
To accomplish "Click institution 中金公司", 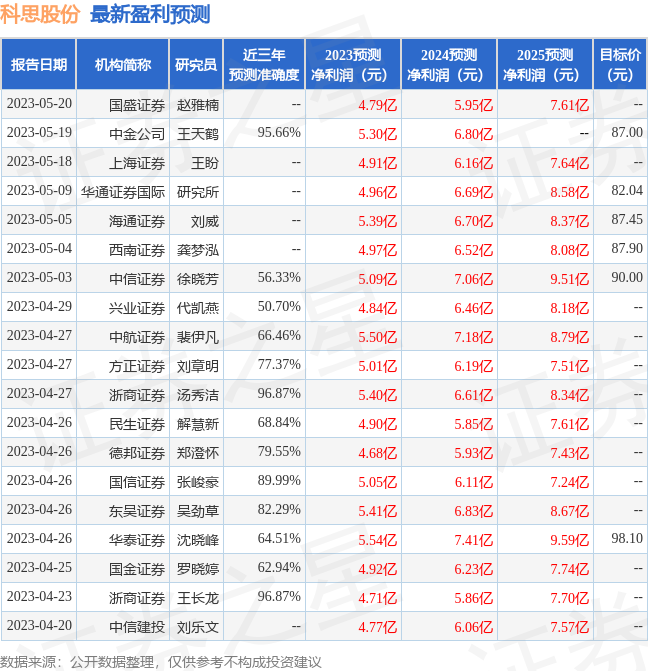I will coord(137,134).
